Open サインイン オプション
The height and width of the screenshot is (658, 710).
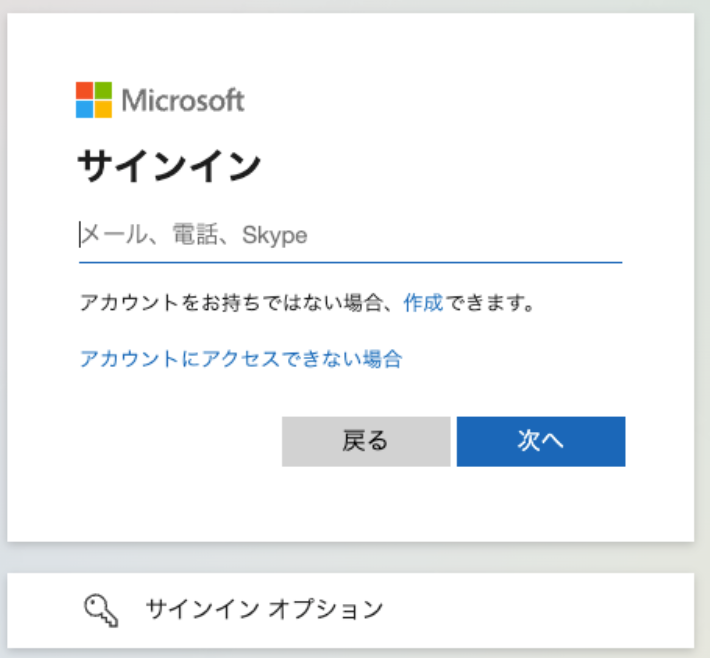(264, 608)
